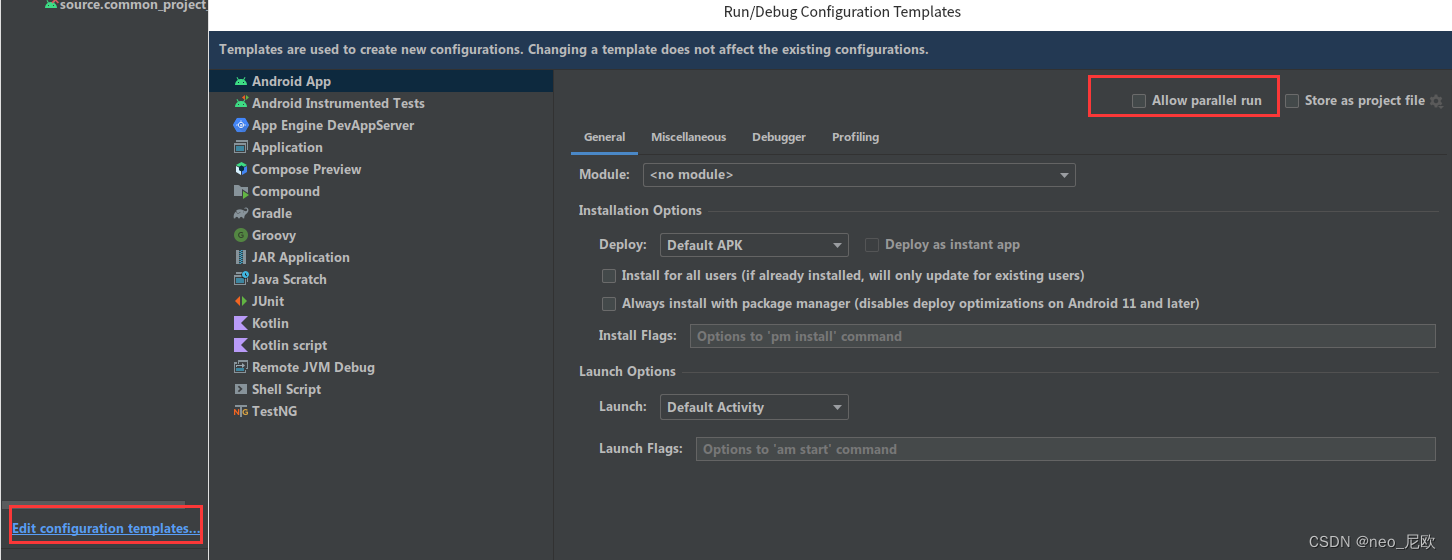Select Remote JVM Debug template
The image size is (1452, 560).
381,367
